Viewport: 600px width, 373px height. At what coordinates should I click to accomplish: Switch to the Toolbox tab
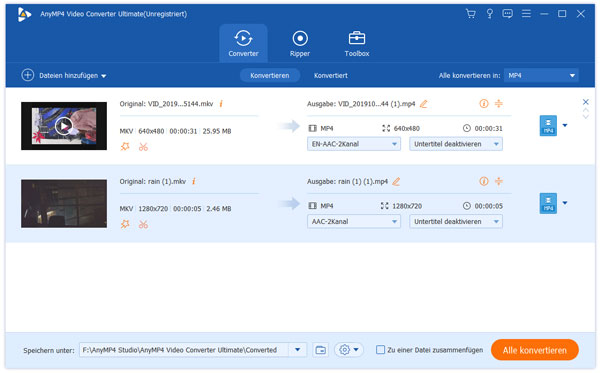click(x=357, y=44)
